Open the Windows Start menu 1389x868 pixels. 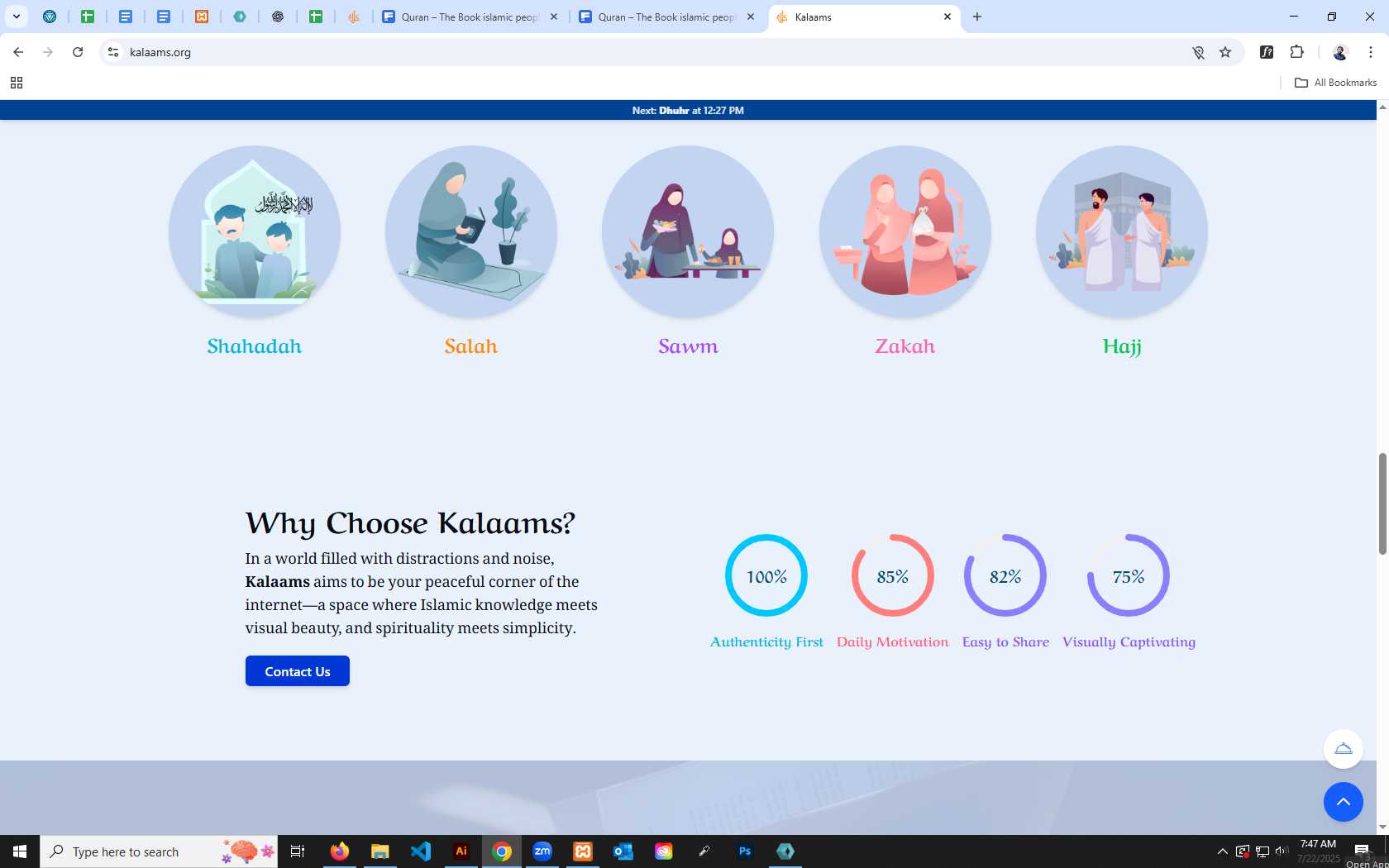[20, 851]
